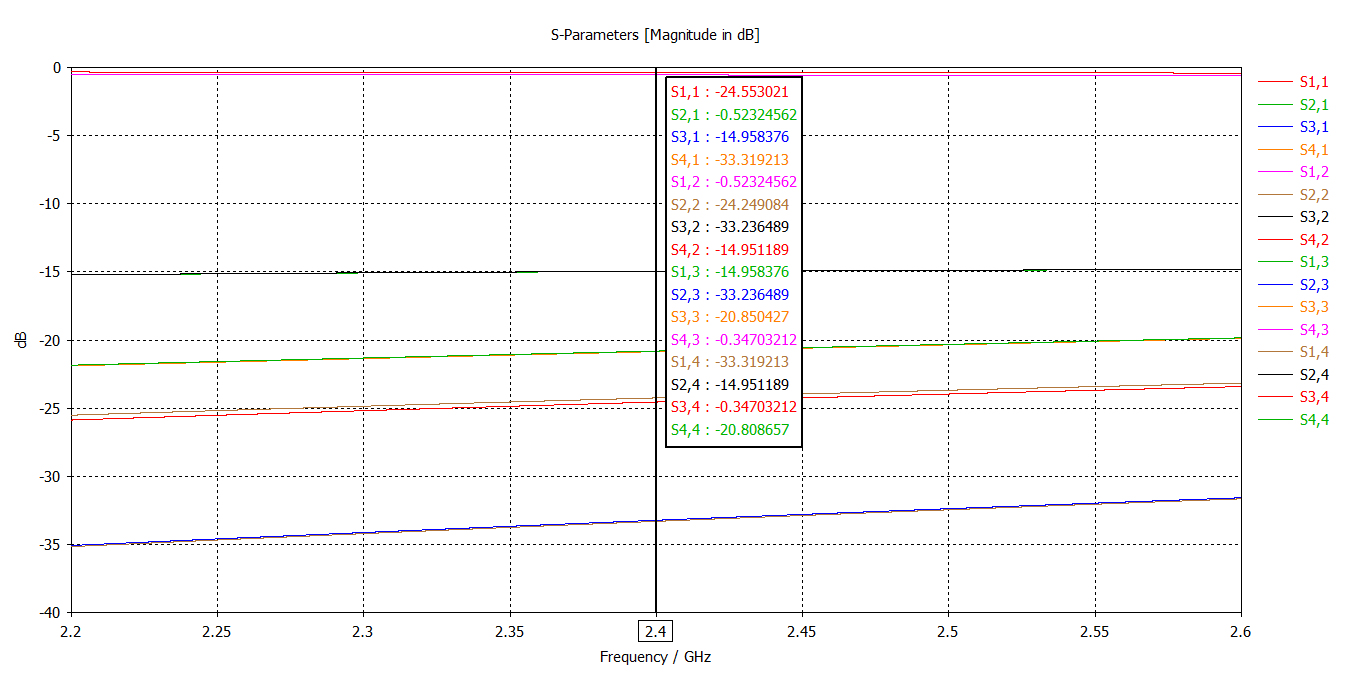Click the S4,4 legend item

[1313, 420]
